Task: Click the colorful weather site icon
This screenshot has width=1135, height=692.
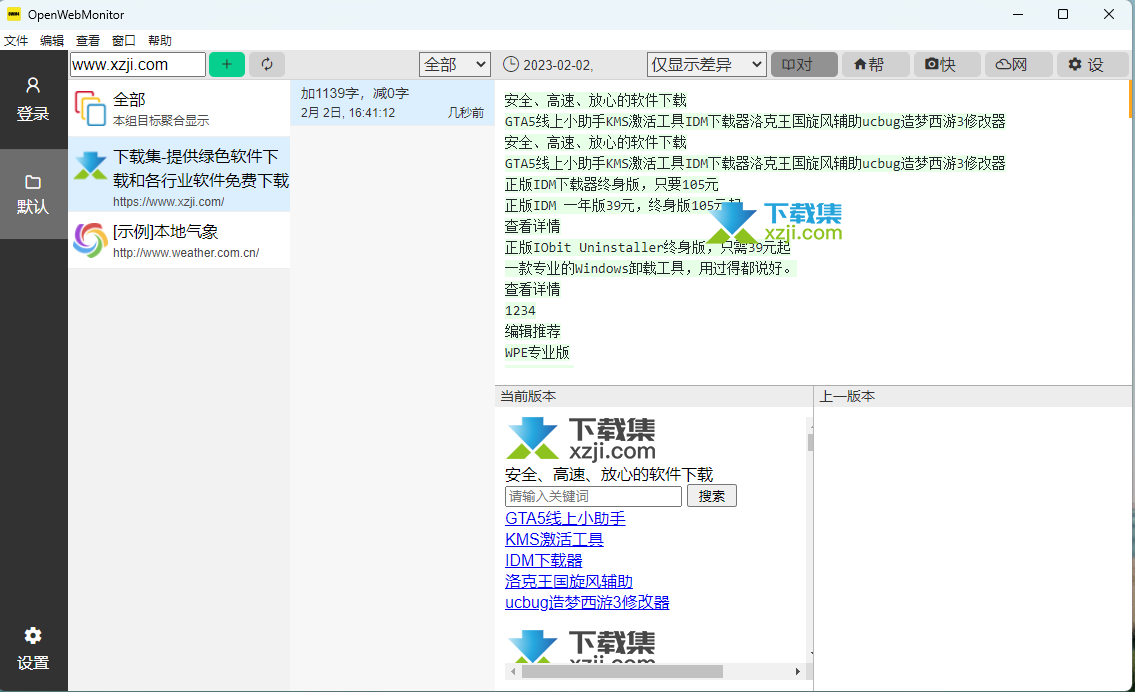Action: (90, 240)
